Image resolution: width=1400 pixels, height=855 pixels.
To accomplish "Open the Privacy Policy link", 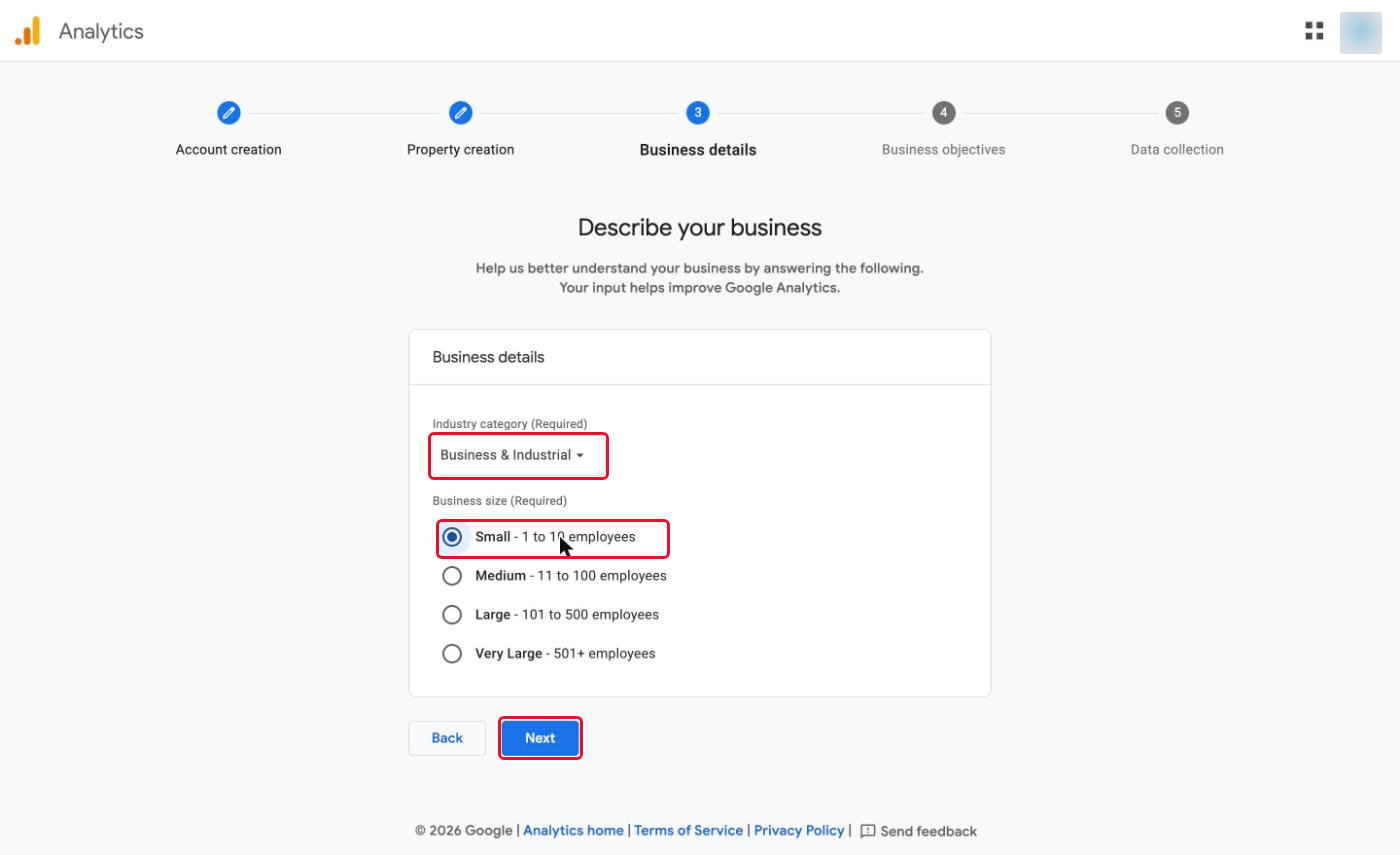I will pos(799,831).
